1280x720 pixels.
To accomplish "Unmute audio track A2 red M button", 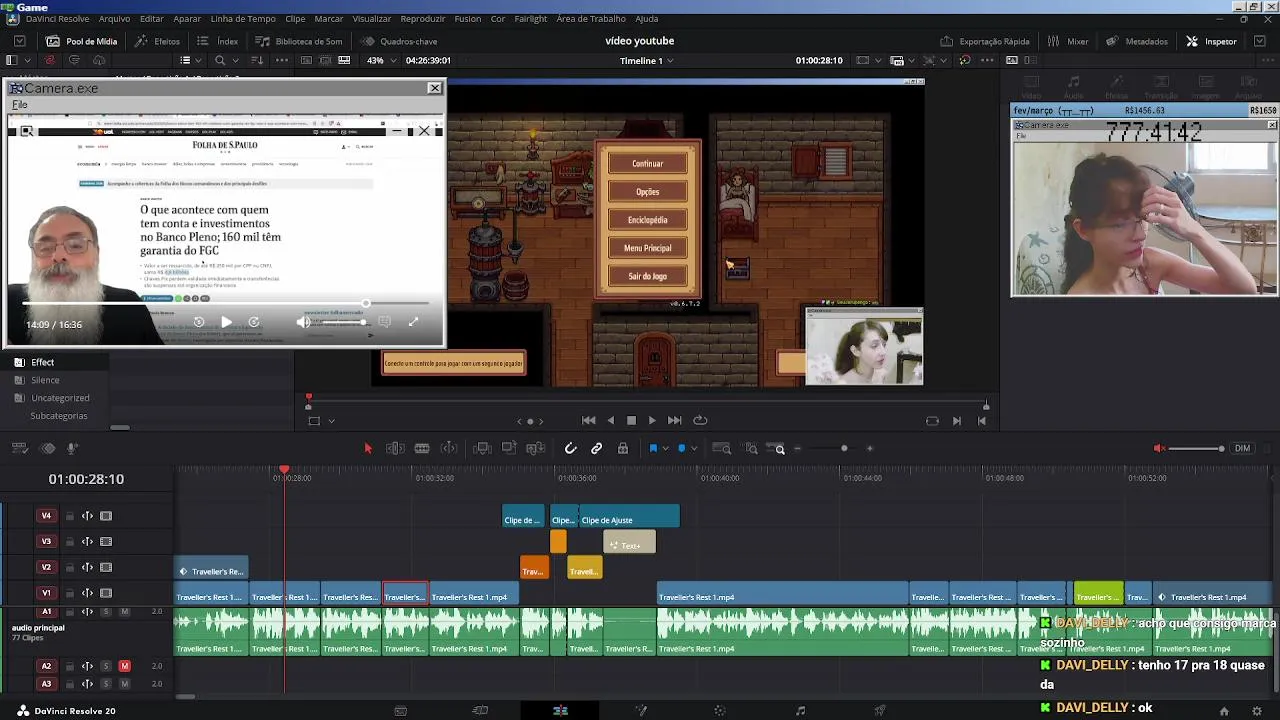I will [124, 666].
